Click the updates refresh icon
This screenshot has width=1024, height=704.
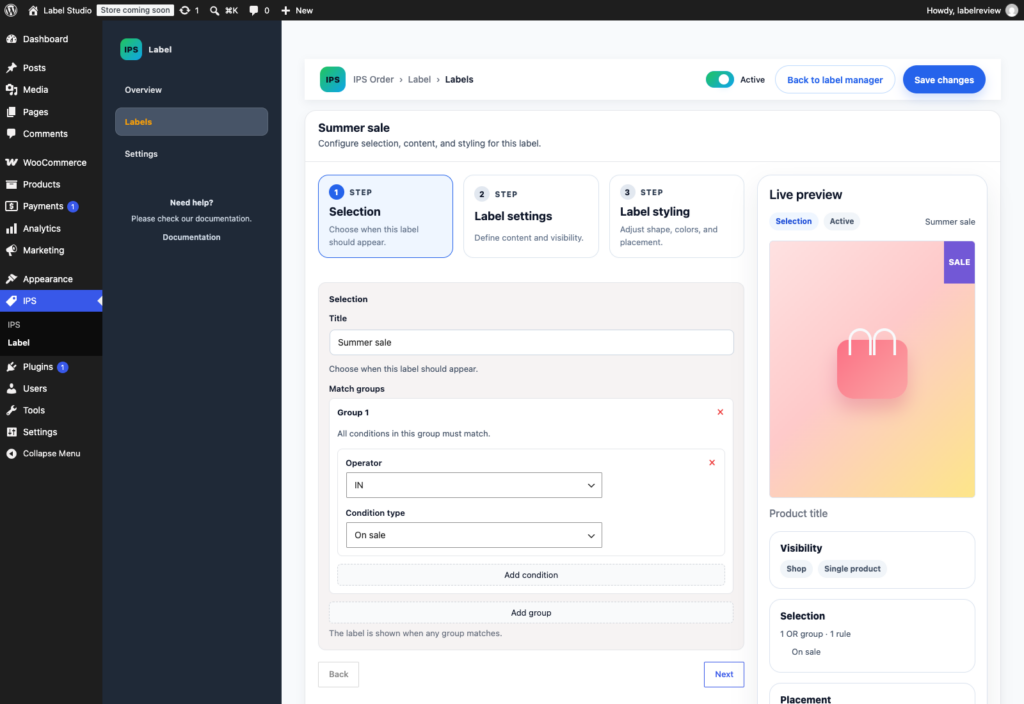coord(185,10)
